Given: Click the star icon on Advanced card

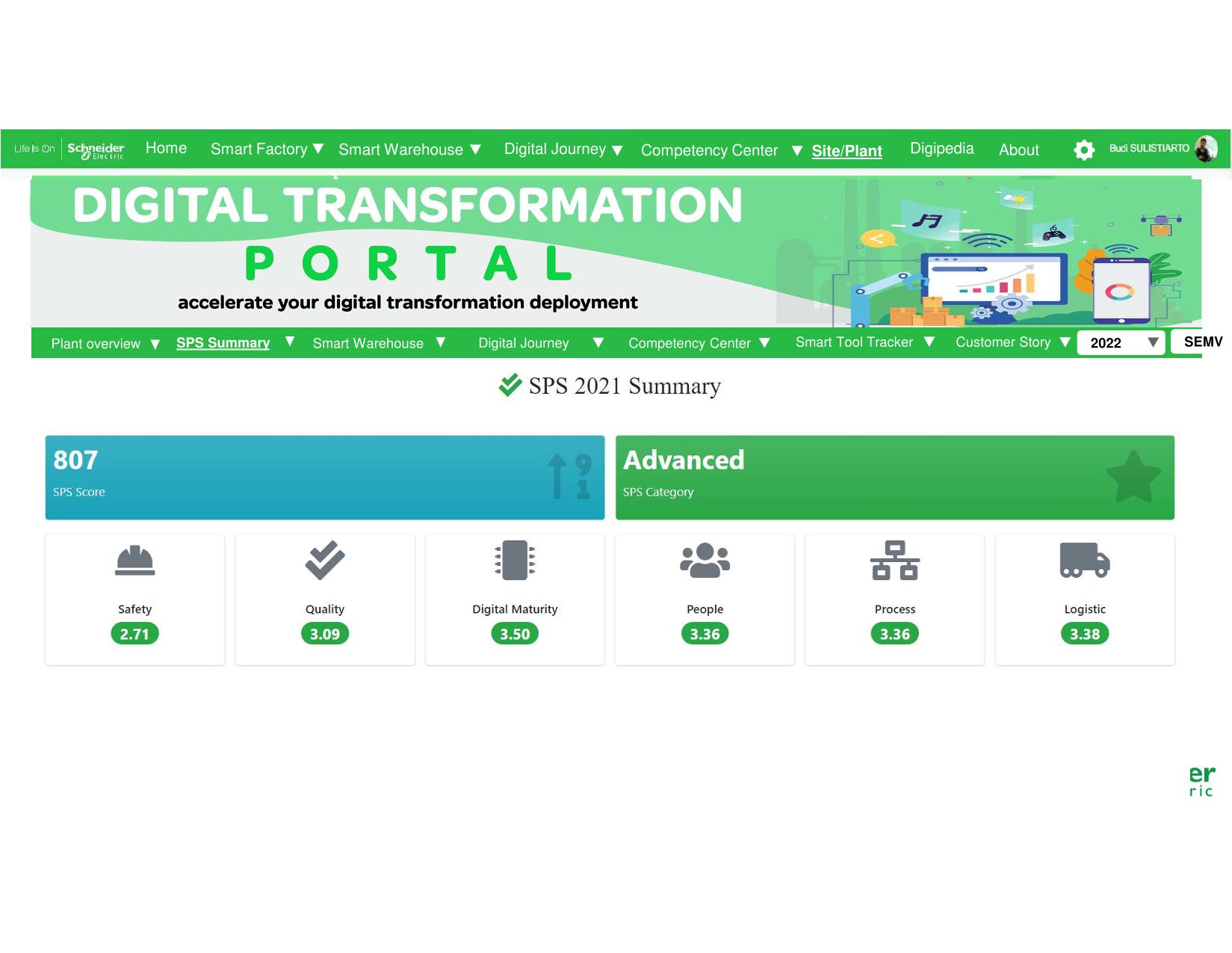Looking at the screenshot, I should [x=1133, y=477].
